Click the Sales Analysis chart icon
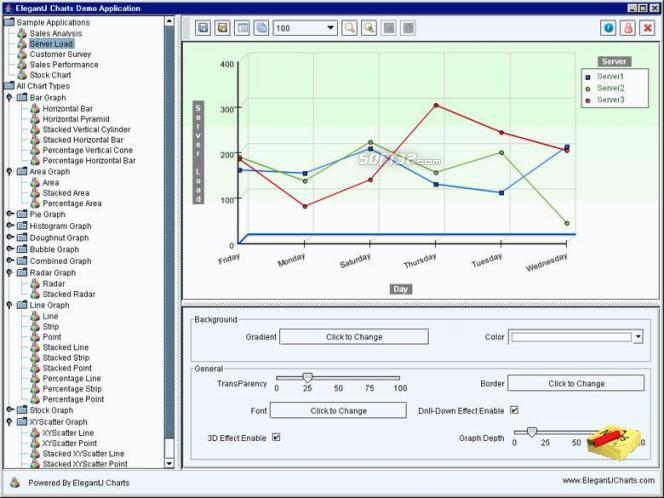The image size is (664, 498). [x=22, y=33]
